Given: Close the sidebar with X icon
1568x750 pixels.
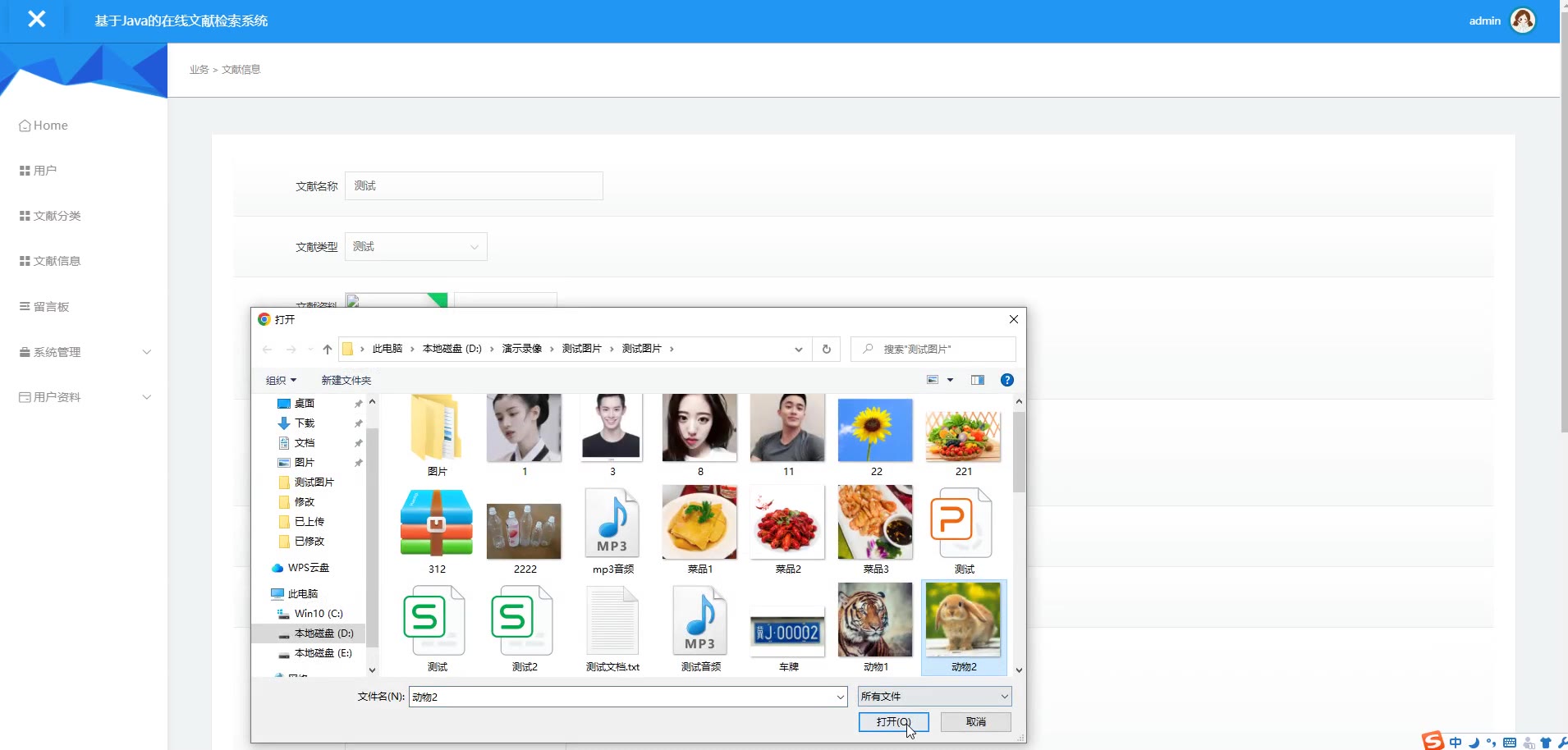Looking at the screenshot, I should [x=36, y=19].
